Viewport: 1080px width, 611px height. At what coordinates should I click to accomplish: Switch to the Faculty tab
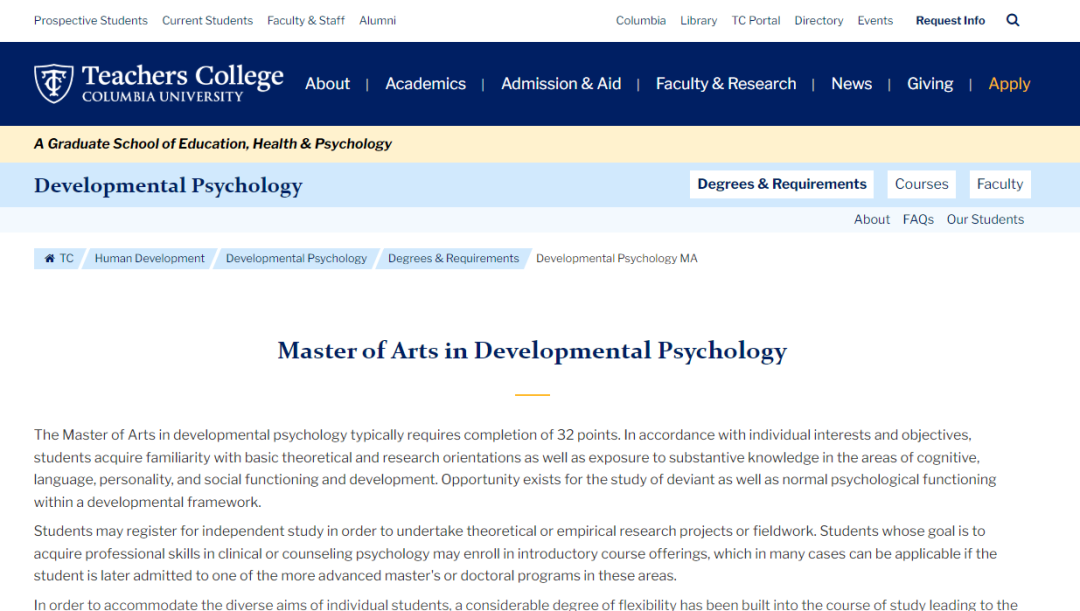pos(1000,185)
